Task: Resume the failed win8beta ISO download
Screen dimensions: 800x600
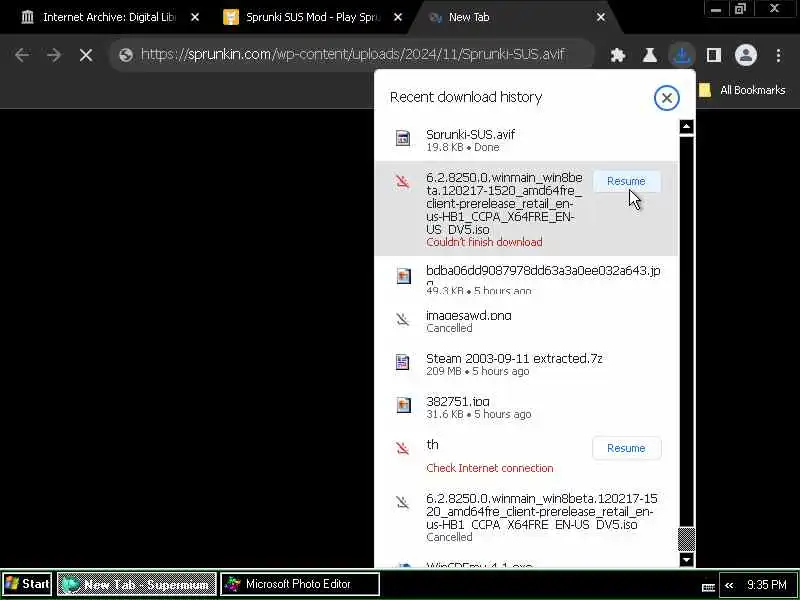Action: 627,181
